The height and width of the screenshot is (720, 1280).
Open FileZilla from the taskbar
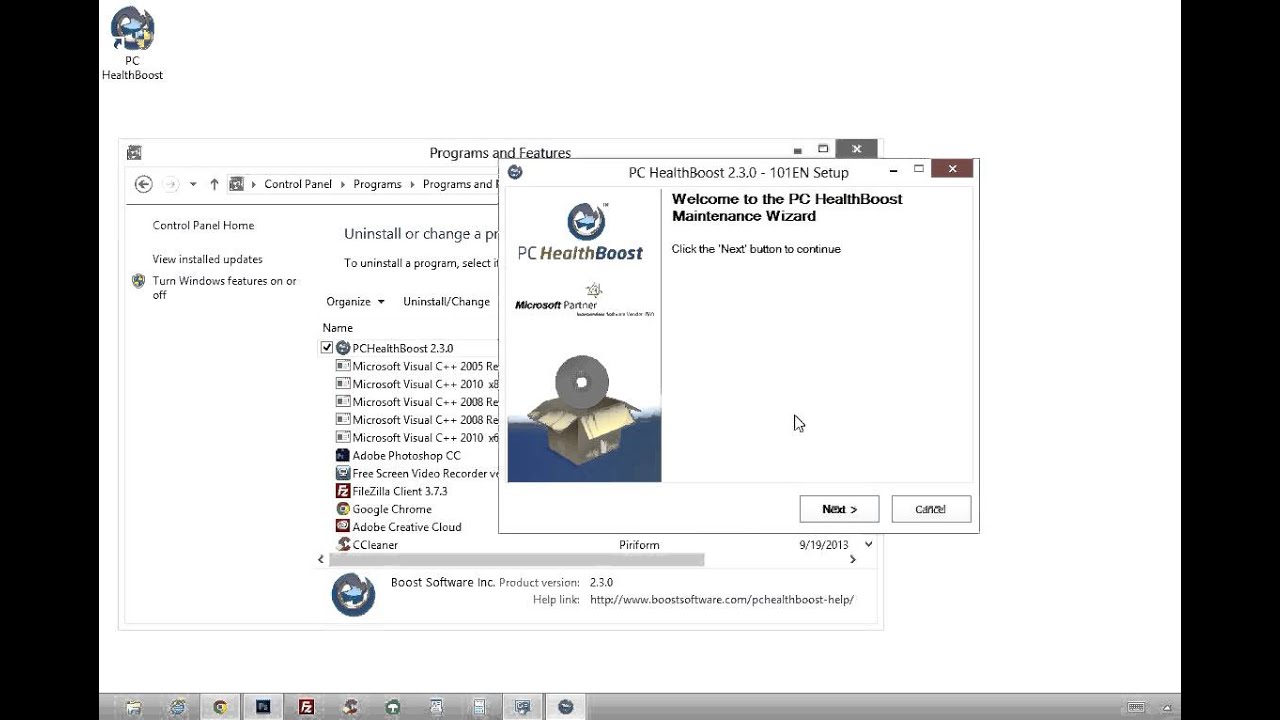pos(307,707)
